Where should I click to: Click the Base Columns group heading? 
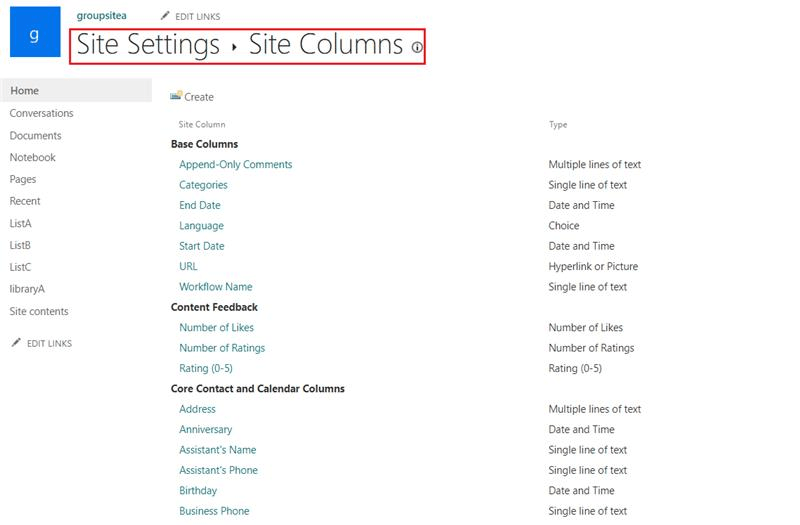pyautogui.click(x=205, y=144)
